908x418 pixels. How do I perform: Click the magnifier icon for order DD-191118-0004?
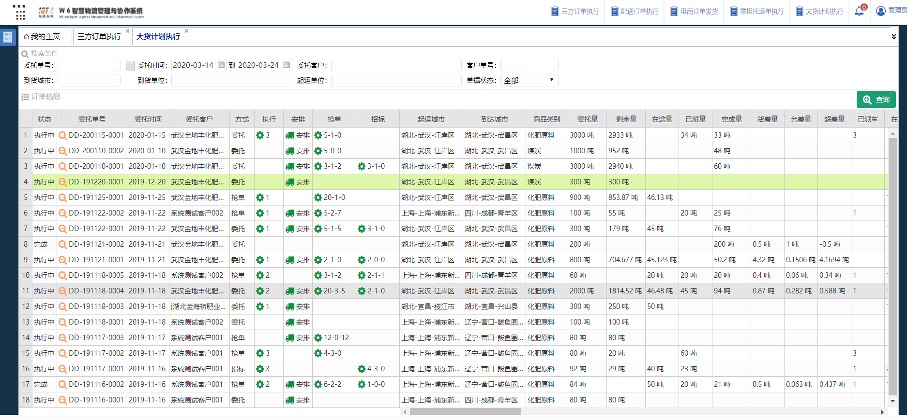62,290
